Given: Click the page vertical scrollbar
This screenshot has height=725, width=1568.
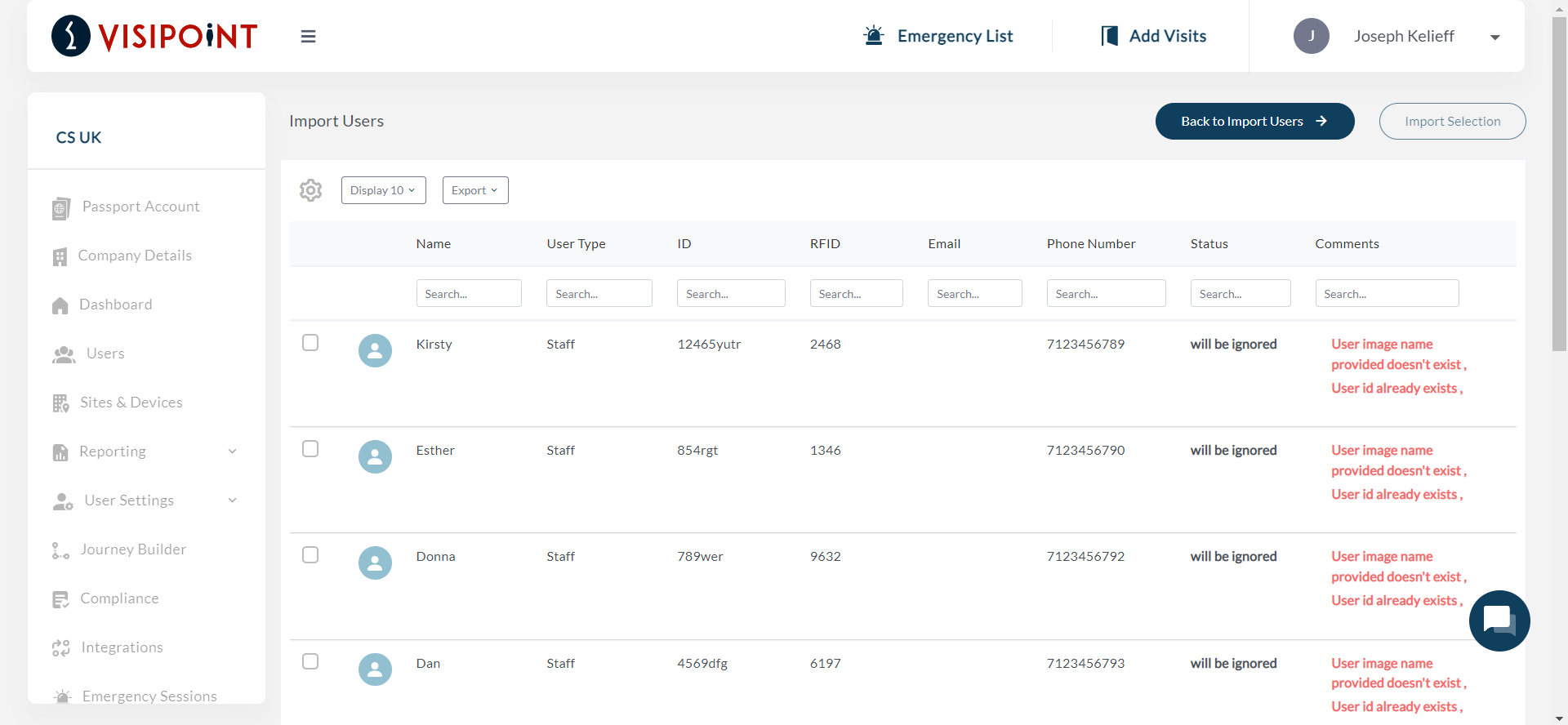Looking at the screenshot, I should pos(1560,184).
